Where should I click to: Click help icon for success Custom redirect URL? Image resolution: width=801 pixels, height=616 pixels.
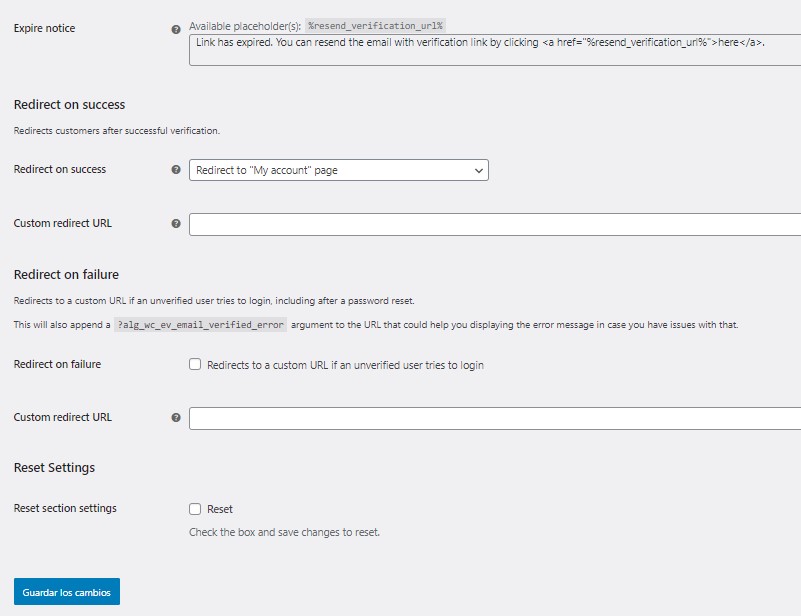[x=176, y=224]
